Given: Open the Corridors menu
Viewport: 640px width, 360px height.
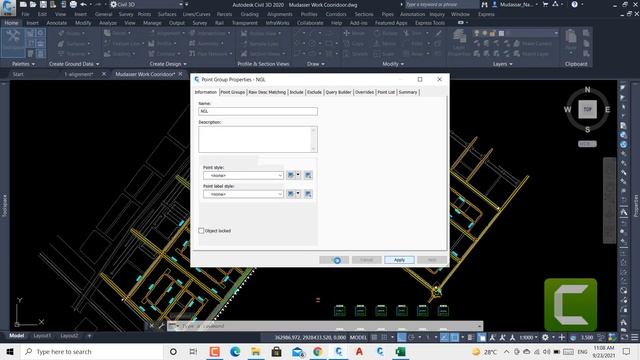Looking at the screenshot, I should 336,14.
